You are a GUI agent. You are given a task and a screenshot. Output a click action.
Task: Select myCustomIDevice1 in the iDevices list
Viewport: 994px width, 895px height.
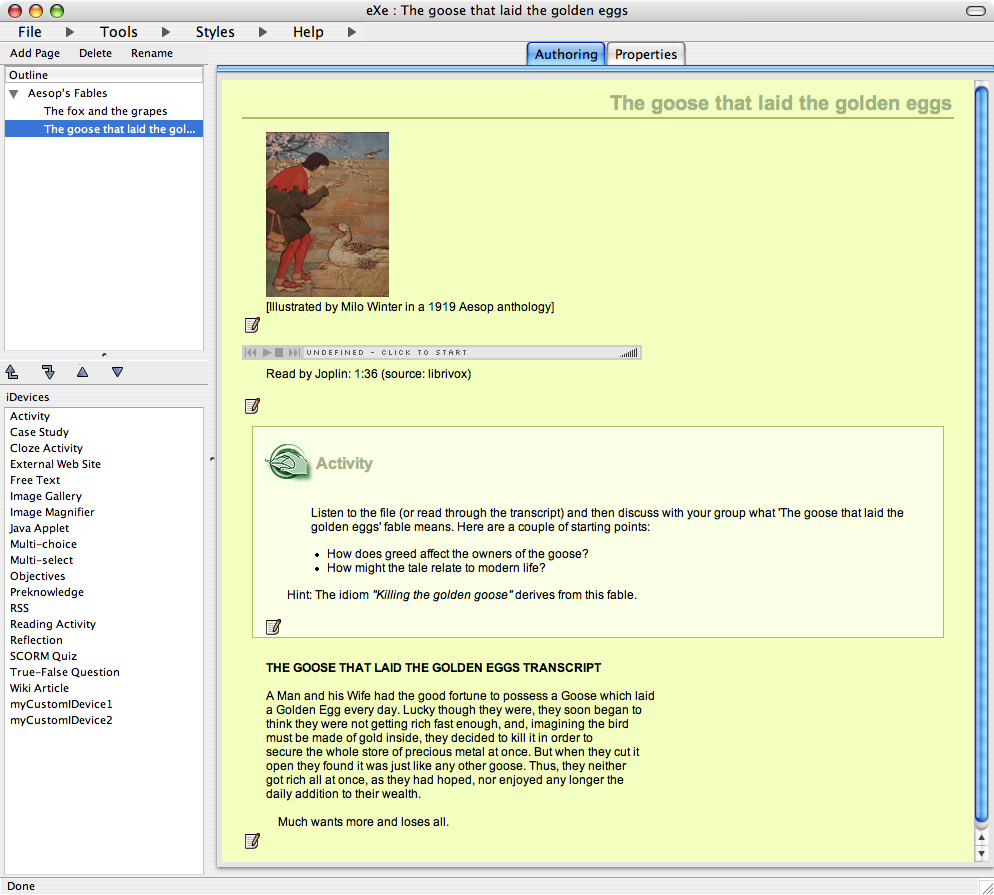point(61,704)
